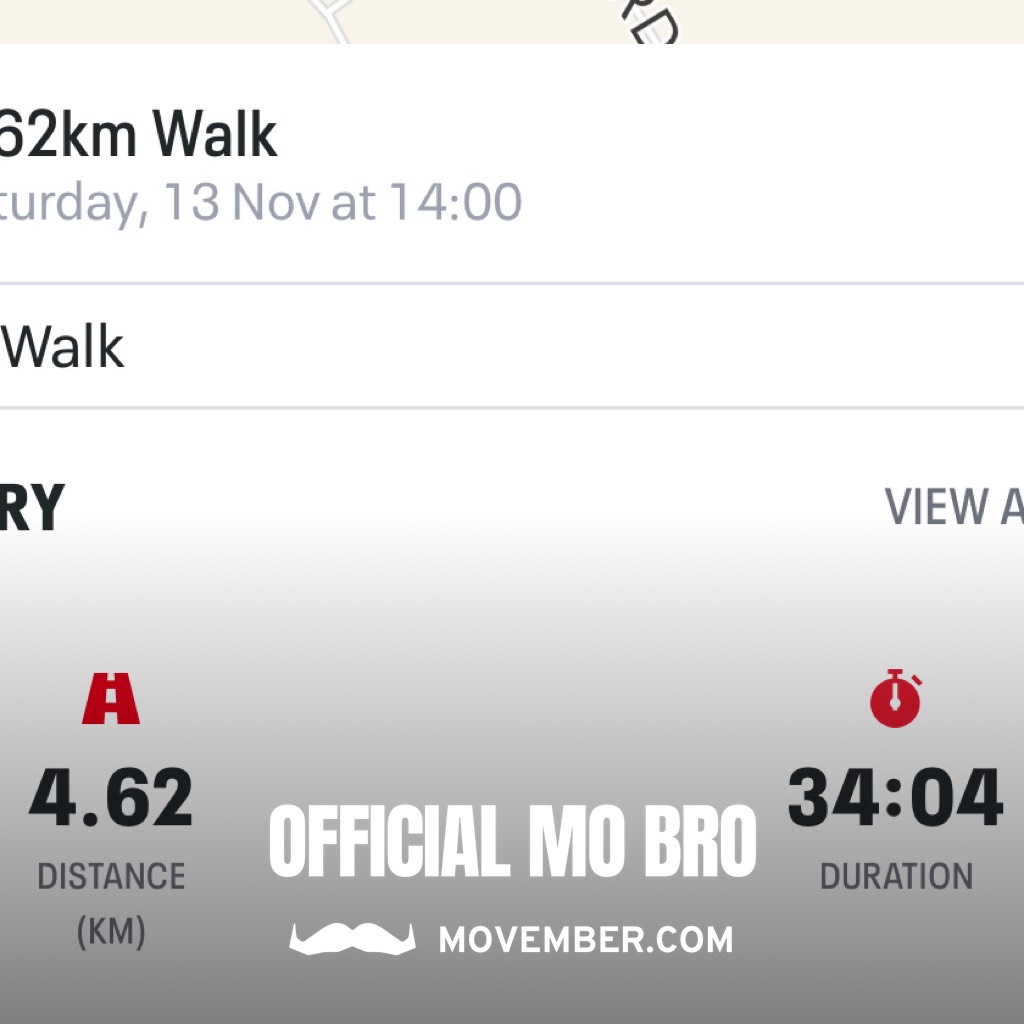This screenshot has width=1024, height=1024.
Task: Click the (KM) unit label
Action: (x=111, y=932)
